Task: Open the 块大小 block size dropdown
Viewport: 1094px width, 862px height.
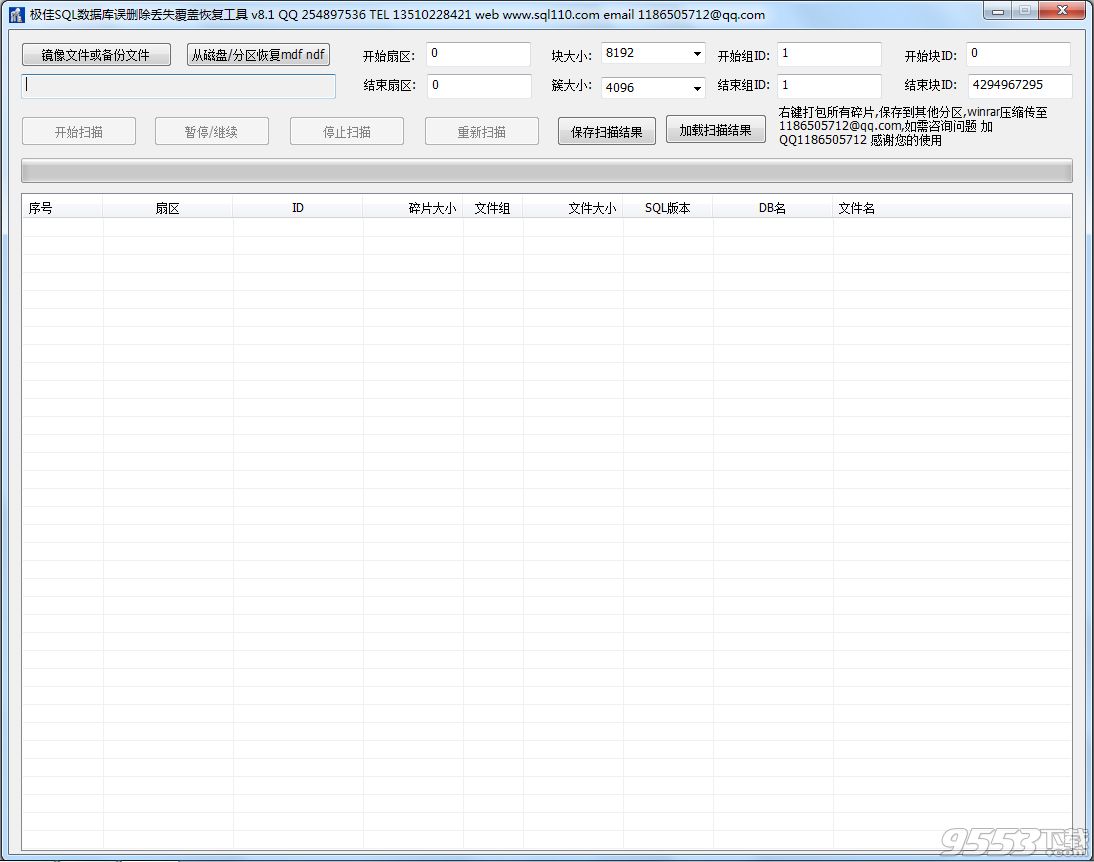Action: pyautogui.click(x=697, y=53)
